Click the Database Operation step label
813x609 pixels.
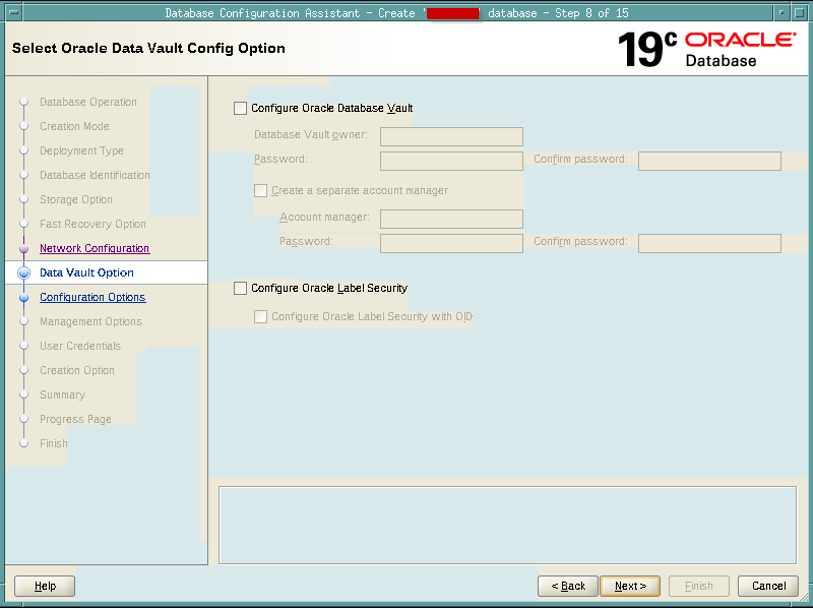point(88,102)
